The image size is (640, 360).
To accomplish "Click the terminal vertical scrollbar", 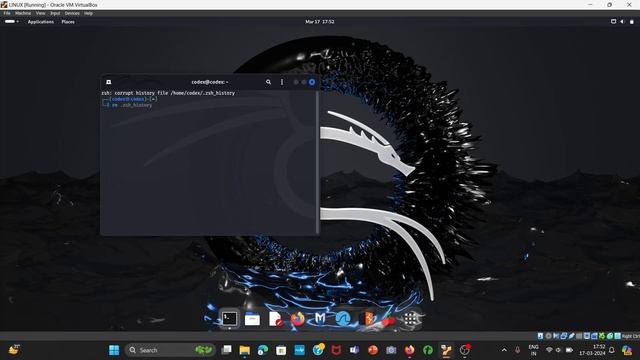I will click(318, 162).
